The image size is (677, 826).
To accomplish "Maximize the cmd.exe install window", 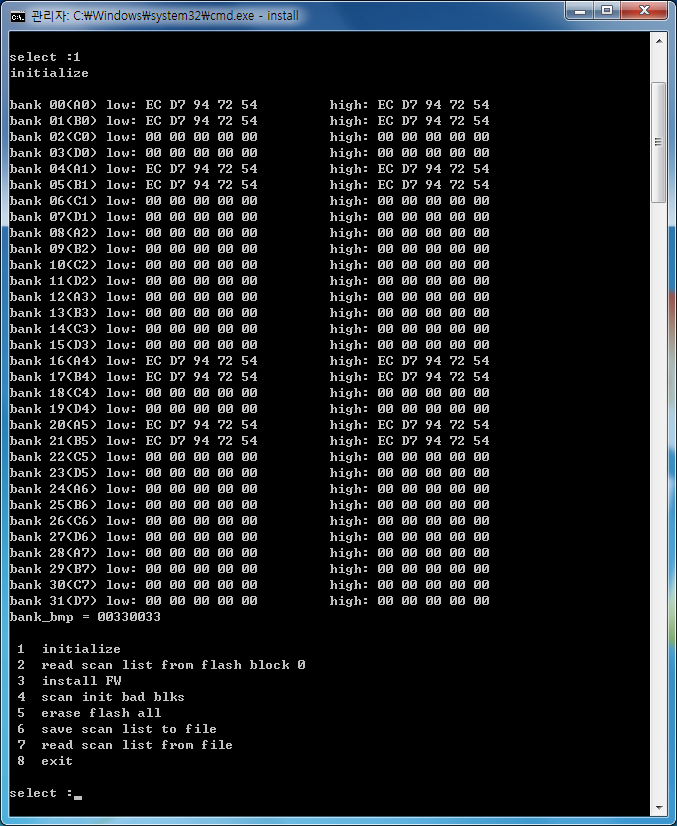I will click(607, 11).
